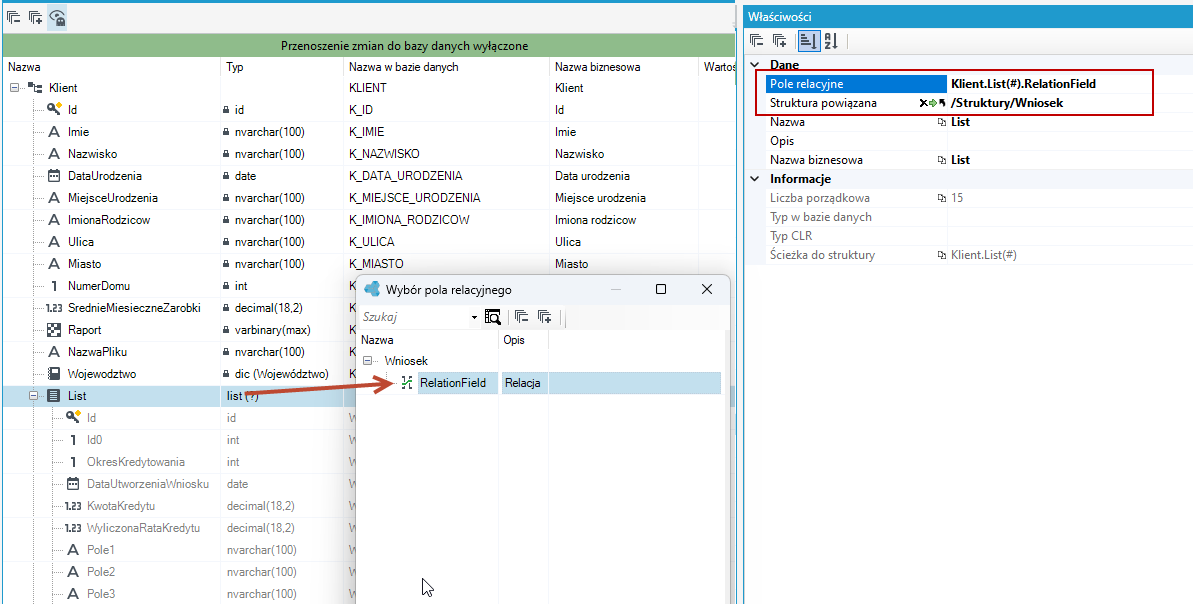The height and width of the screenshot is (604, 1193).
Task: Select the DataUrodzenia field row
Action: [x=104, y=176]
